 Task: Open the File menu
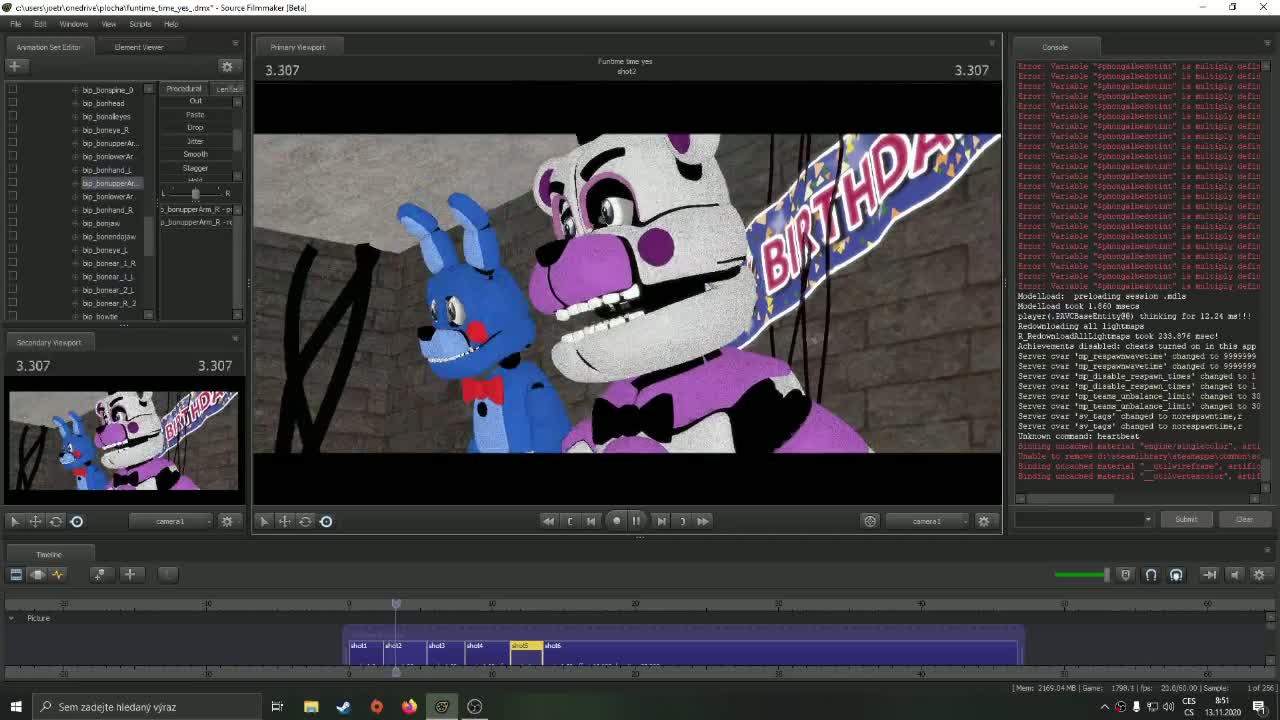16,24
